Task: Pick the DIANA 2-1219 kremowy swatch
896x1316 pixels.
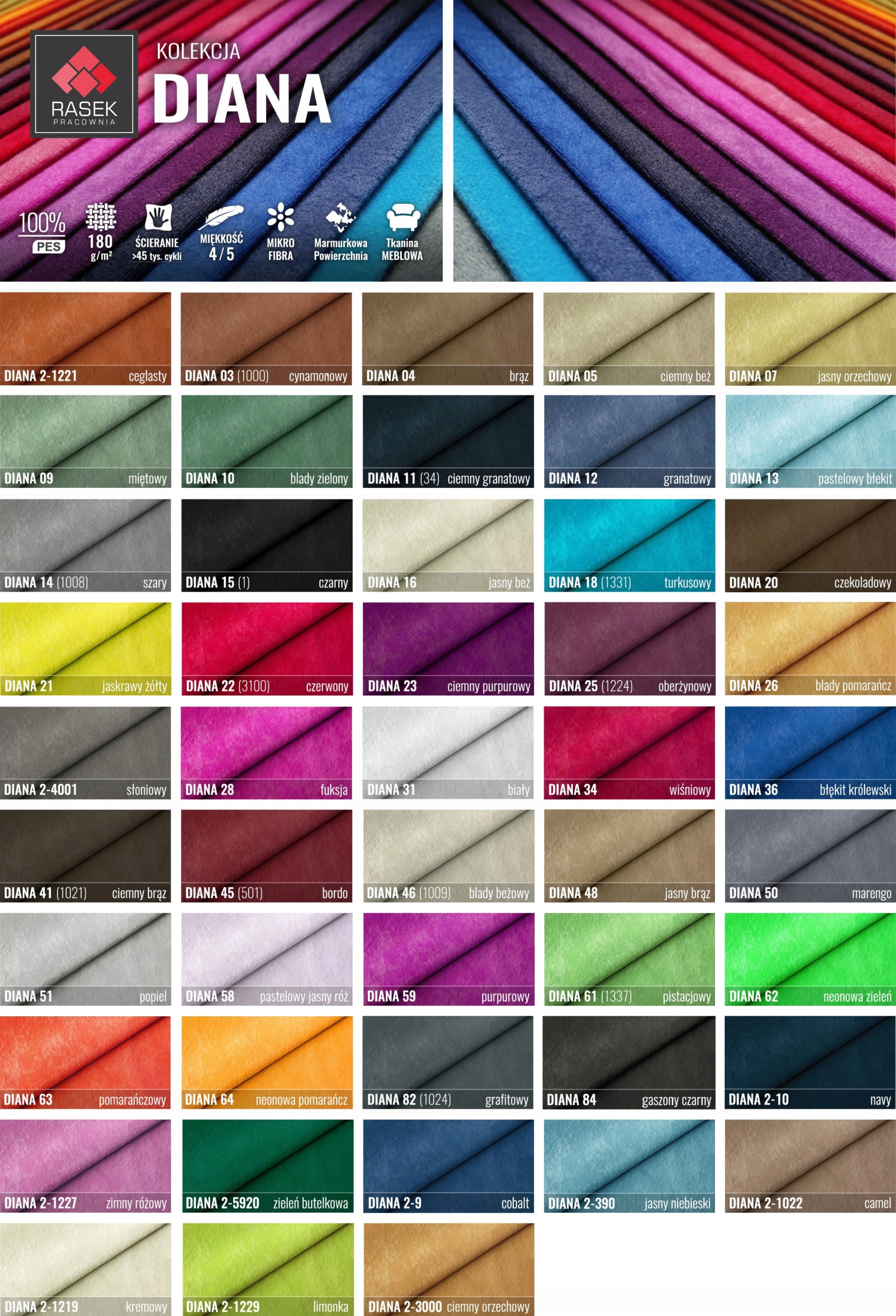Action: (85, 1270)
